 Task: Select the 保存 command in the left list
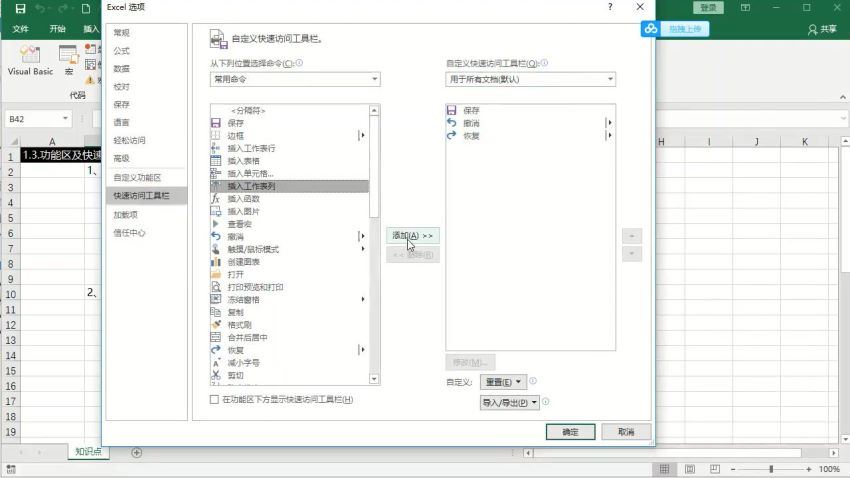289,123
